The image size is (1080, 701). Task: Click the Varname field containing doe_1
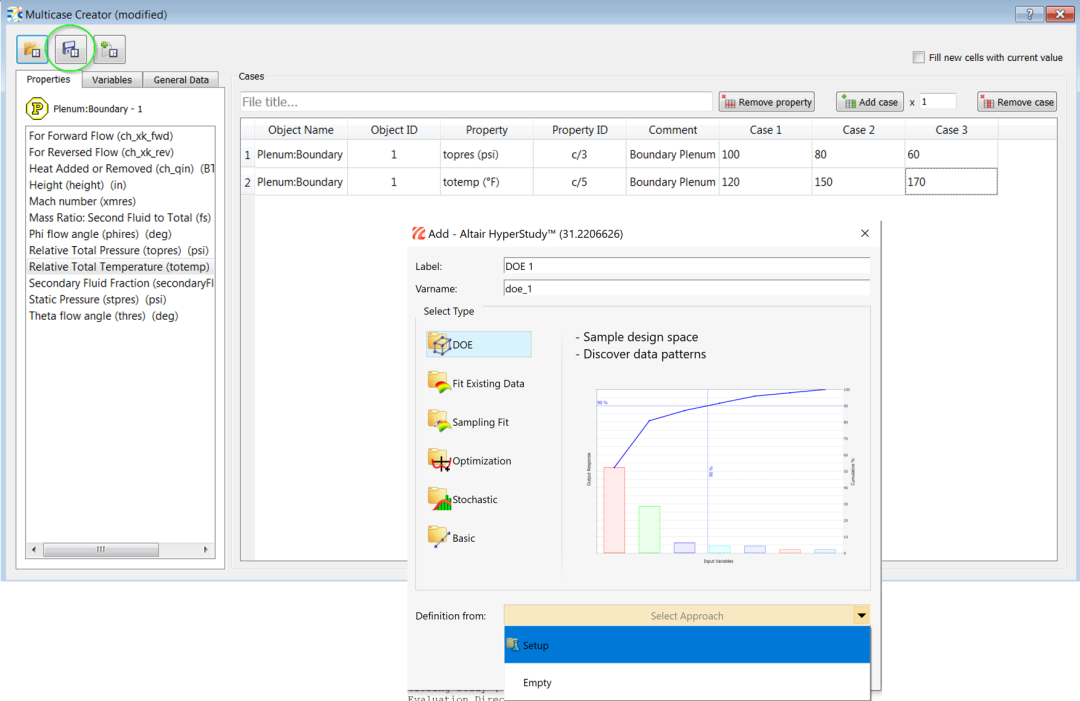(687, 289)
